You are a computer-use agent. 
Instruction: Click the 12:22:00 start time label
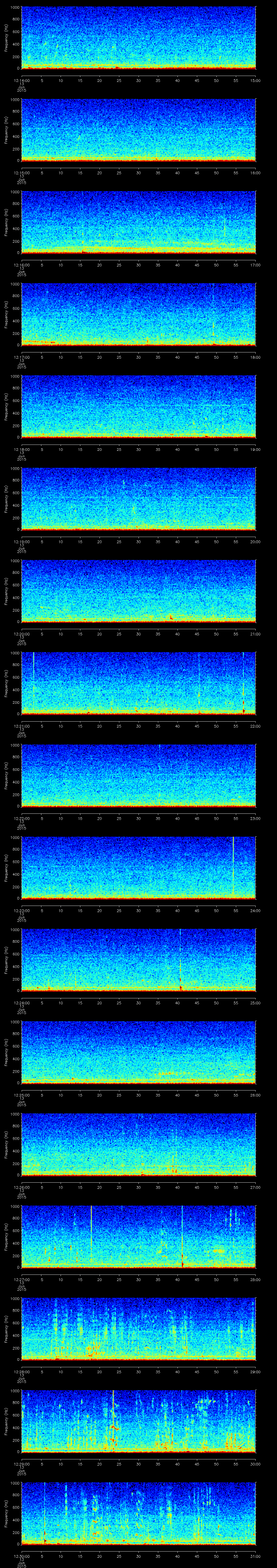[x=21, y=818]
